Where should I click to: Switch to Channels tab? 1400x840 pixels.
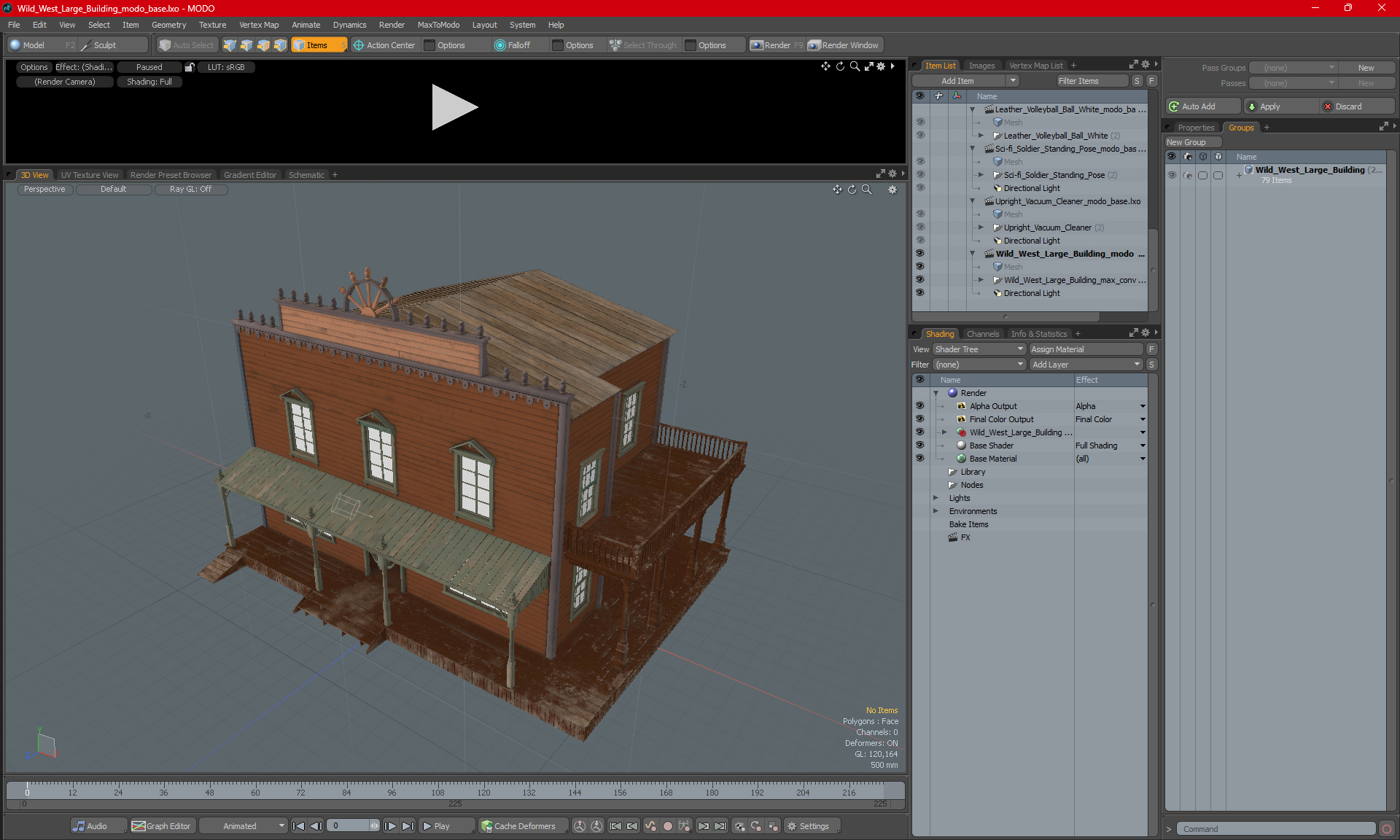pos(982,334)
